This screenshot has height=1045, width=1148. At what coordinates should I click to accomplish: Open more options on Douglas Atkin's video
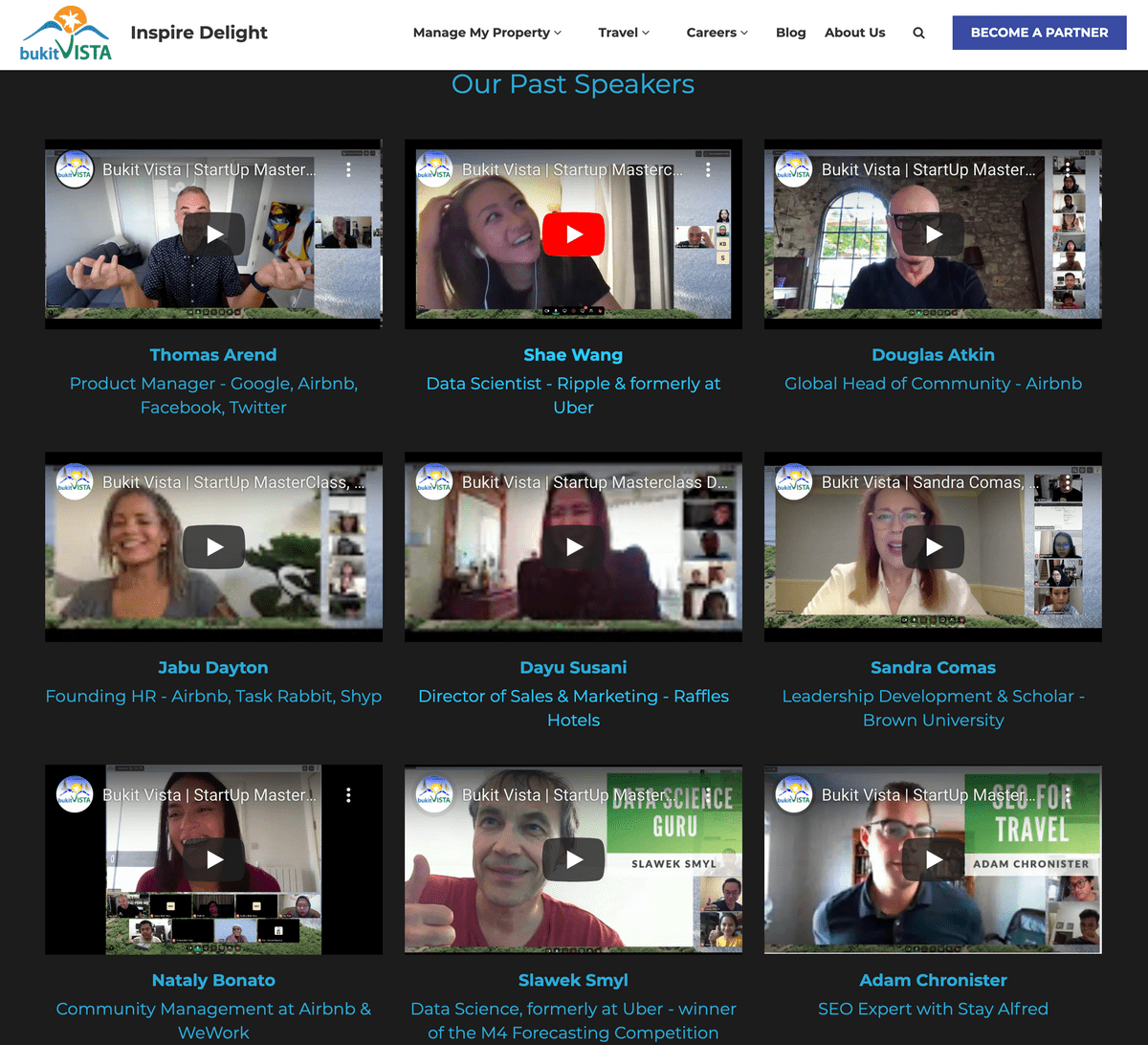1068,169
